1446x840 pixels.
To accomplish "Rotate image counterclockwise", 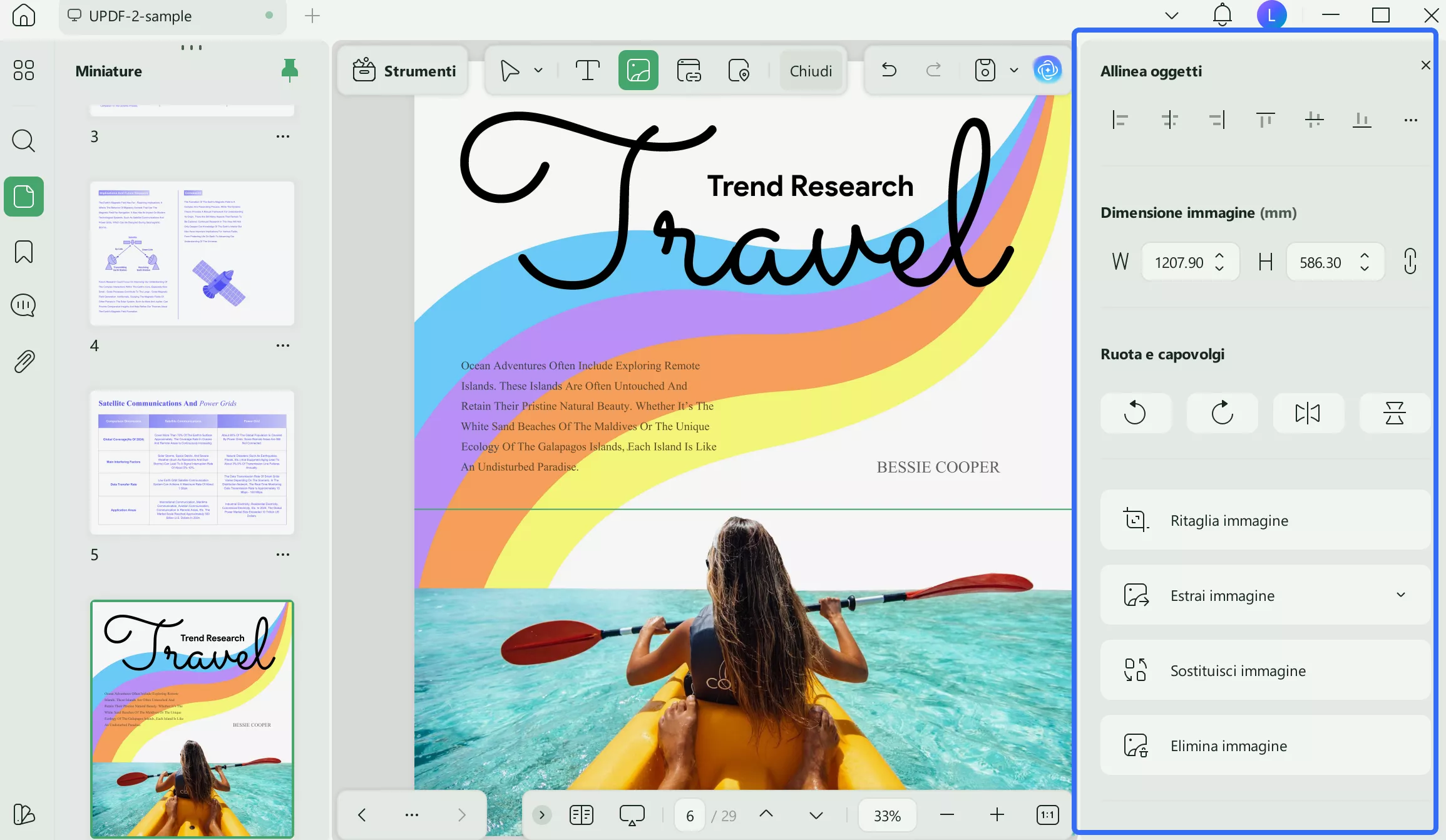I will (x=1135, y=413).
